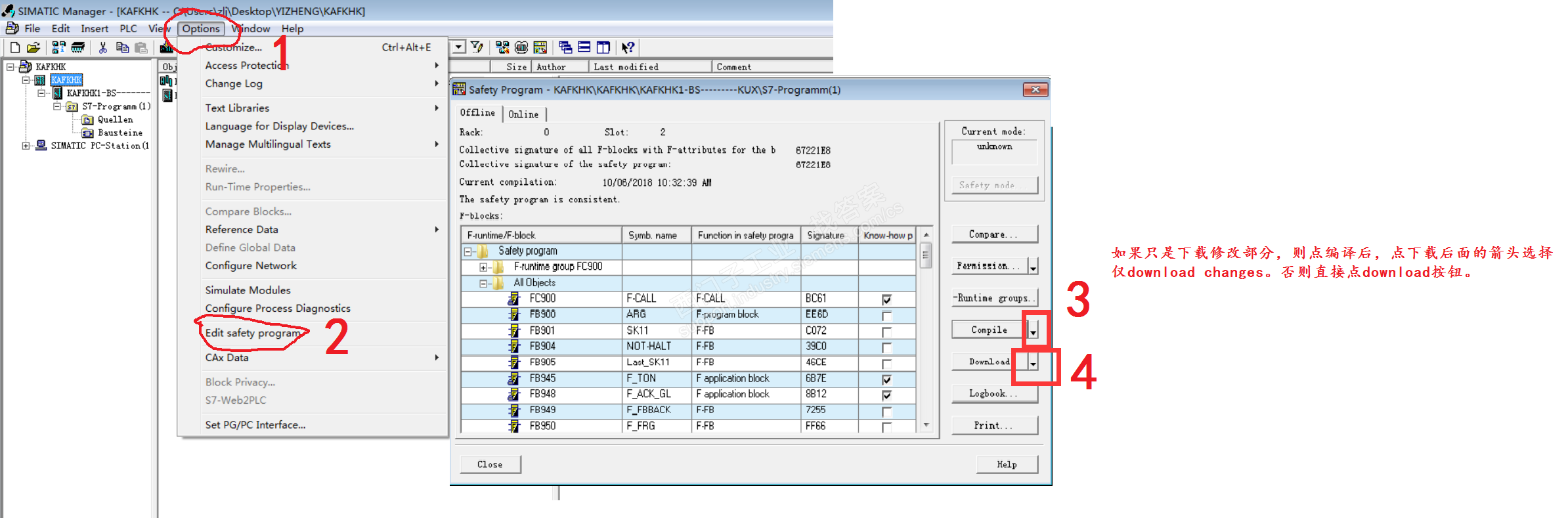Expand the F-runtime group FC900 node
This screenshot has width=1568, height=518.
pos(483,267)
